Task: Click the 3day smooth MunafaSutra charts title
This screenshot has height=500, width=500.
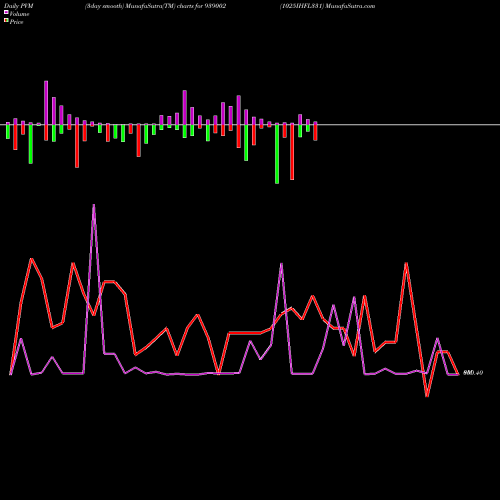Action: pyautogui.click(x=155, y=6)
